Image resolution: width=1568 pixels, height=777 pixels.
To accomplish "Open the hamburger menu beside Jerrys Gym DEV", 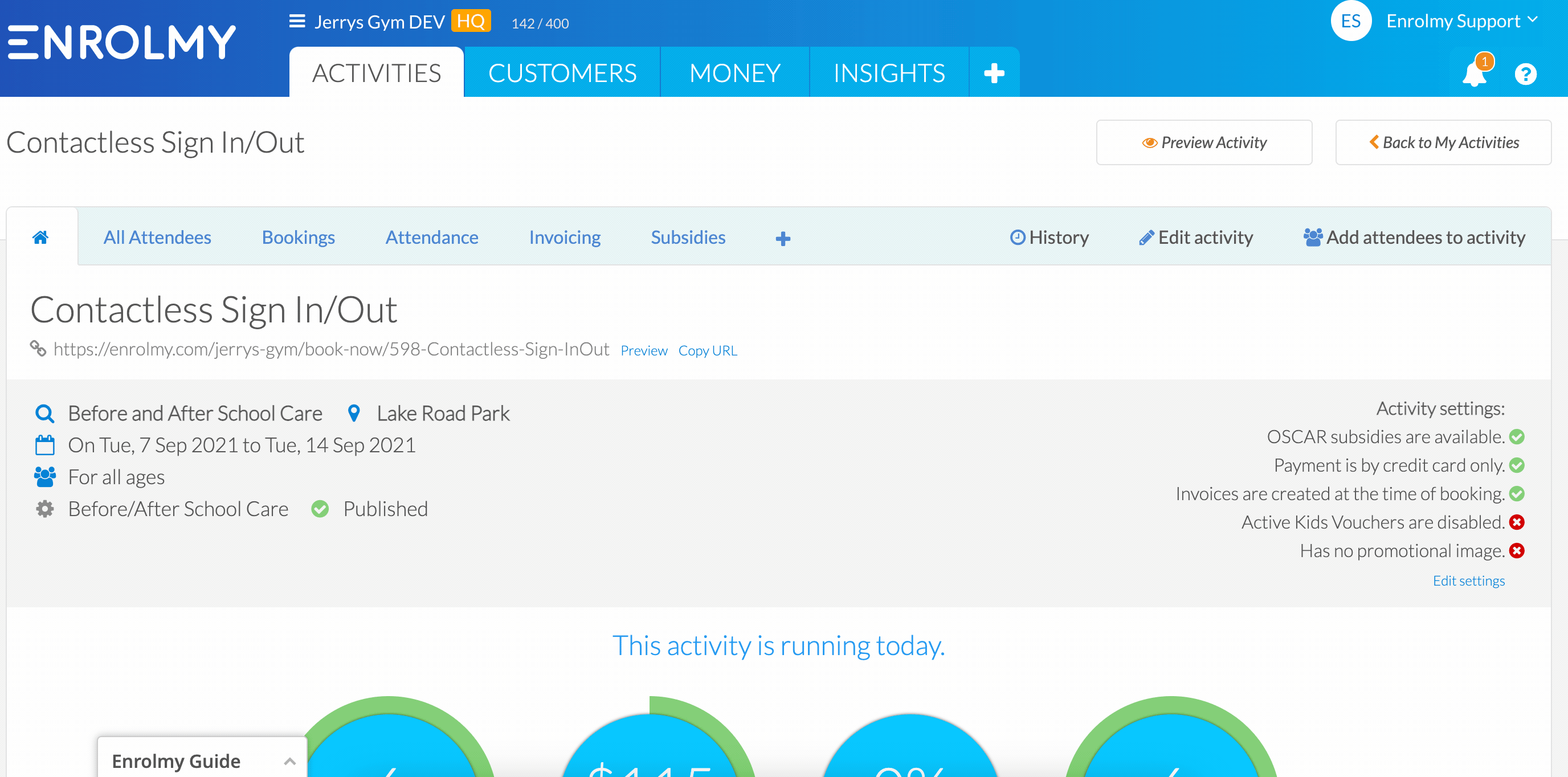I will tap(297, 21).
